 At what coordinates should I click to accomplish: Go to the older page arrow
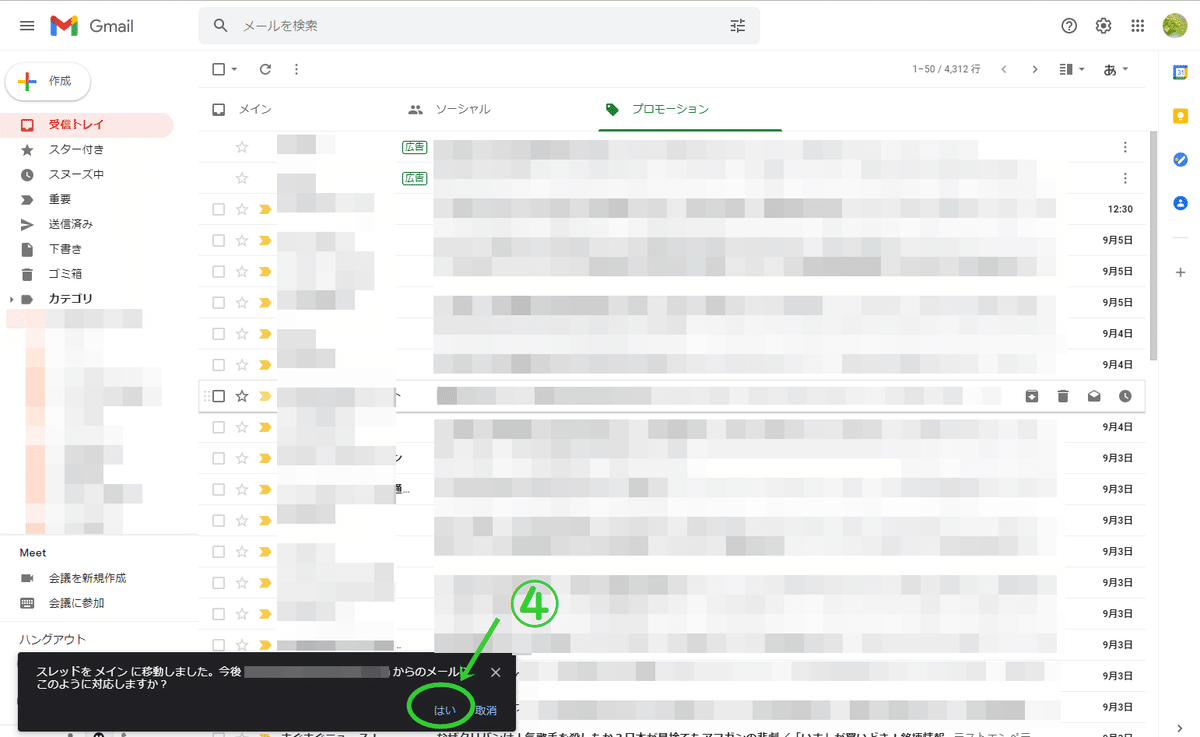point(1035,69)
